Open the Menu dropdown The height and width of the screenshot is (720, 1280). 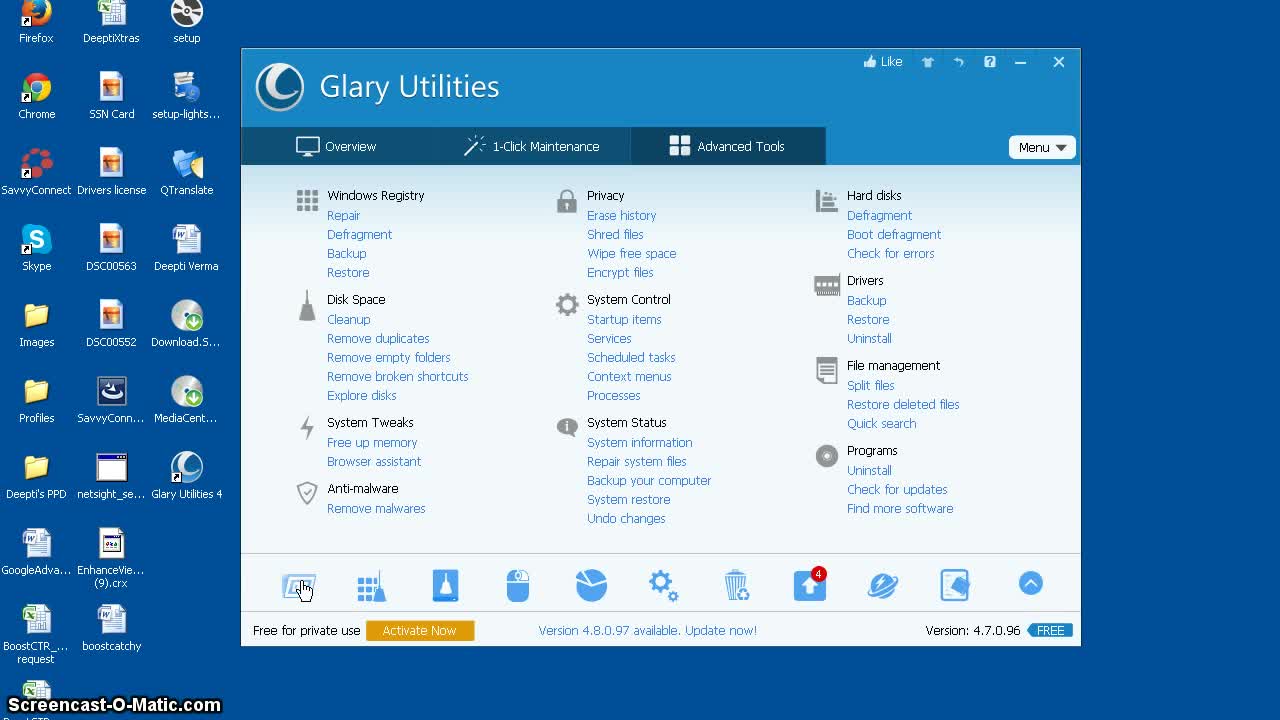[x=1042, y=147]
